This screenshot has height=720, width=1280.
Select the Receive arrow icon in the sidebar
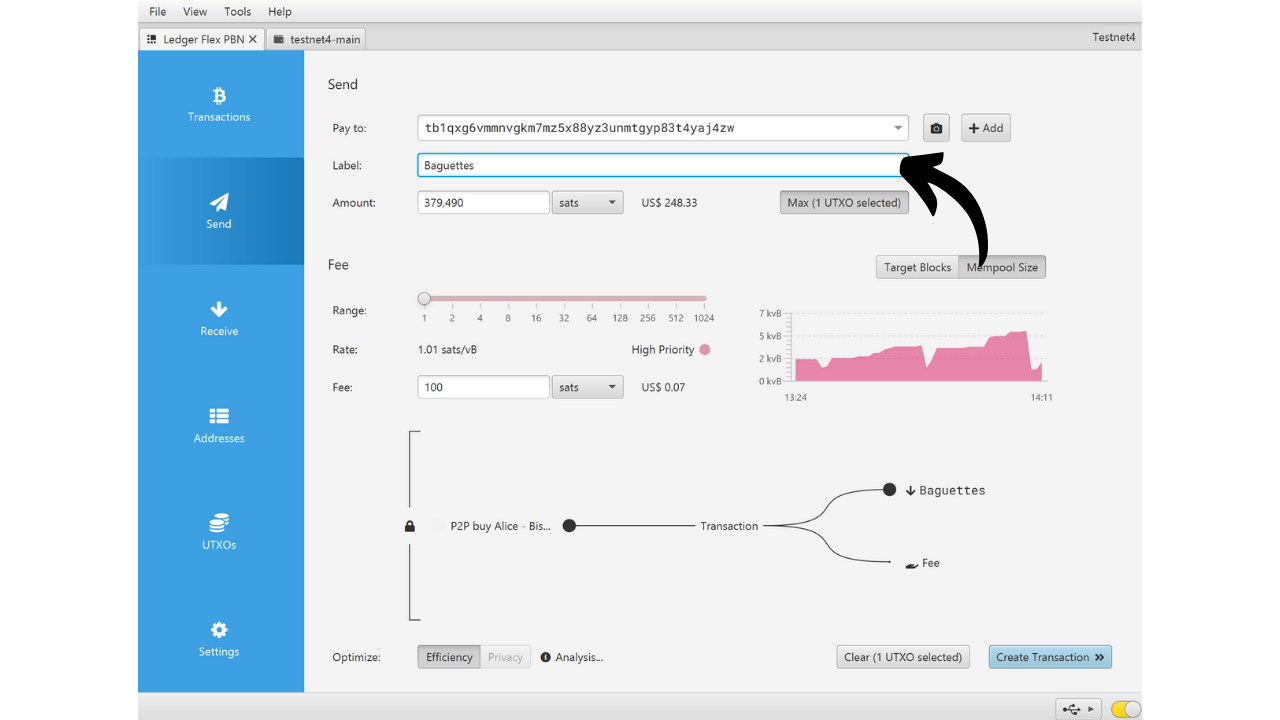click(x=219, y=310)
